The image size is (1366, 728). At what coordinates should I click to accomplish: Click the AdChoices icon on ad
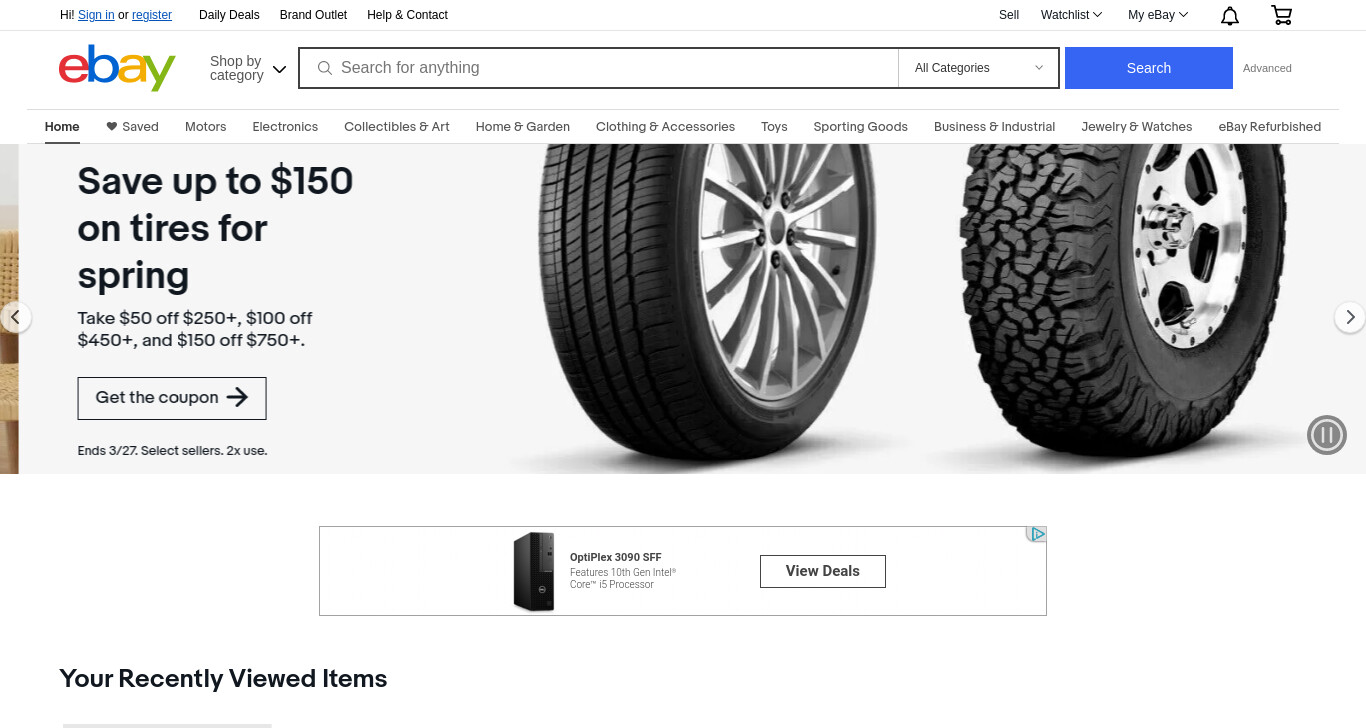(1037, 534)
